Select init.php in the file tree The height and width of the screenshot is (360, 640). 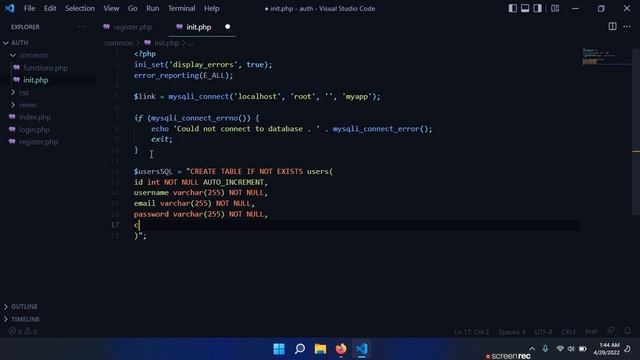(36, 80)
